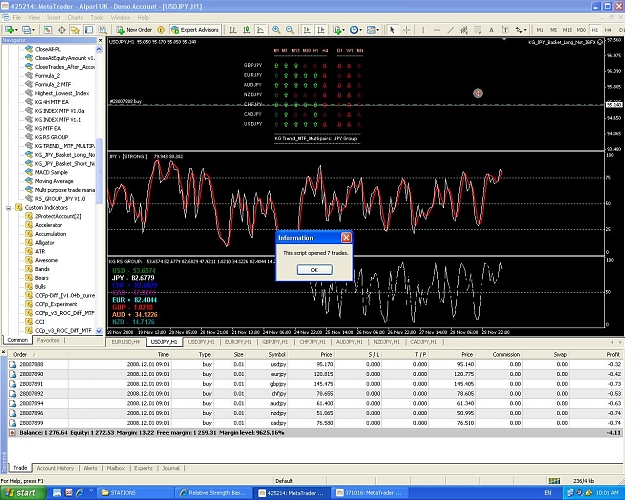
Task: Open Templates dropdown arrow
Action: (x=378, y=30)
